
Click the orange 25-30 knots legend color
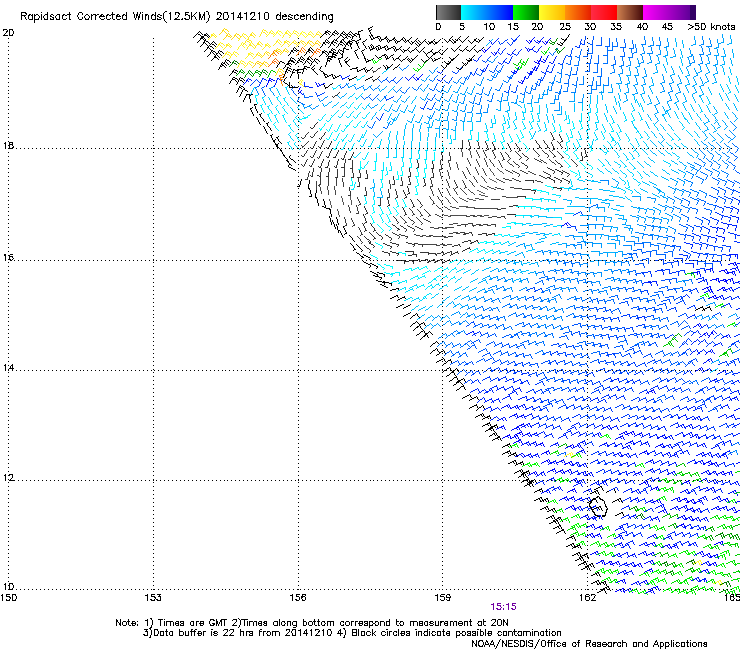(578, 12)
